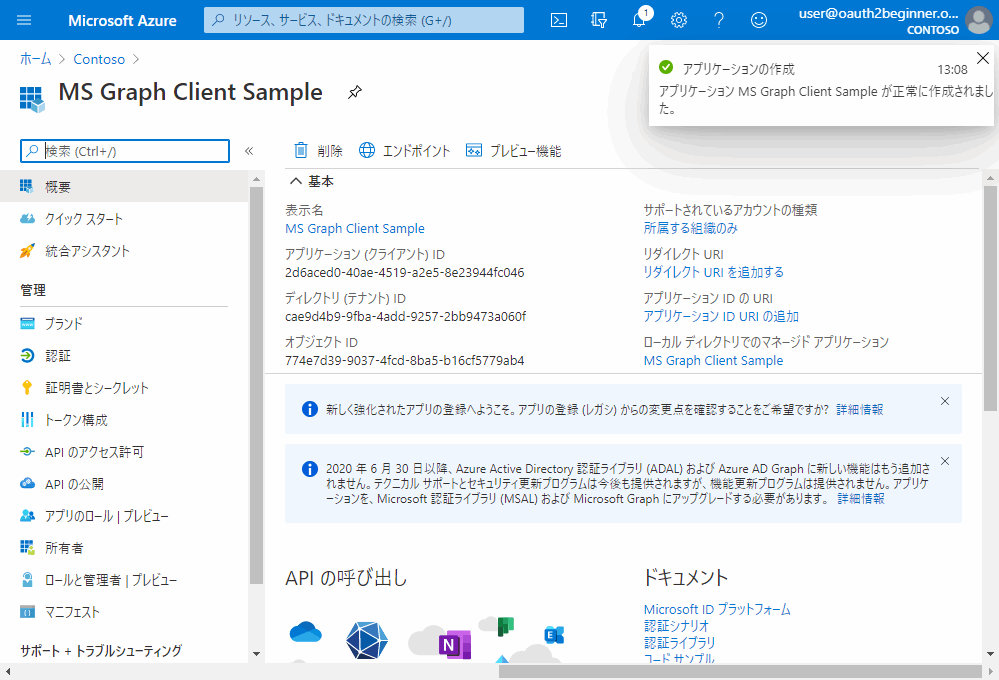Click the object ID value
The image size is (999, 680).
click(405, 360)
